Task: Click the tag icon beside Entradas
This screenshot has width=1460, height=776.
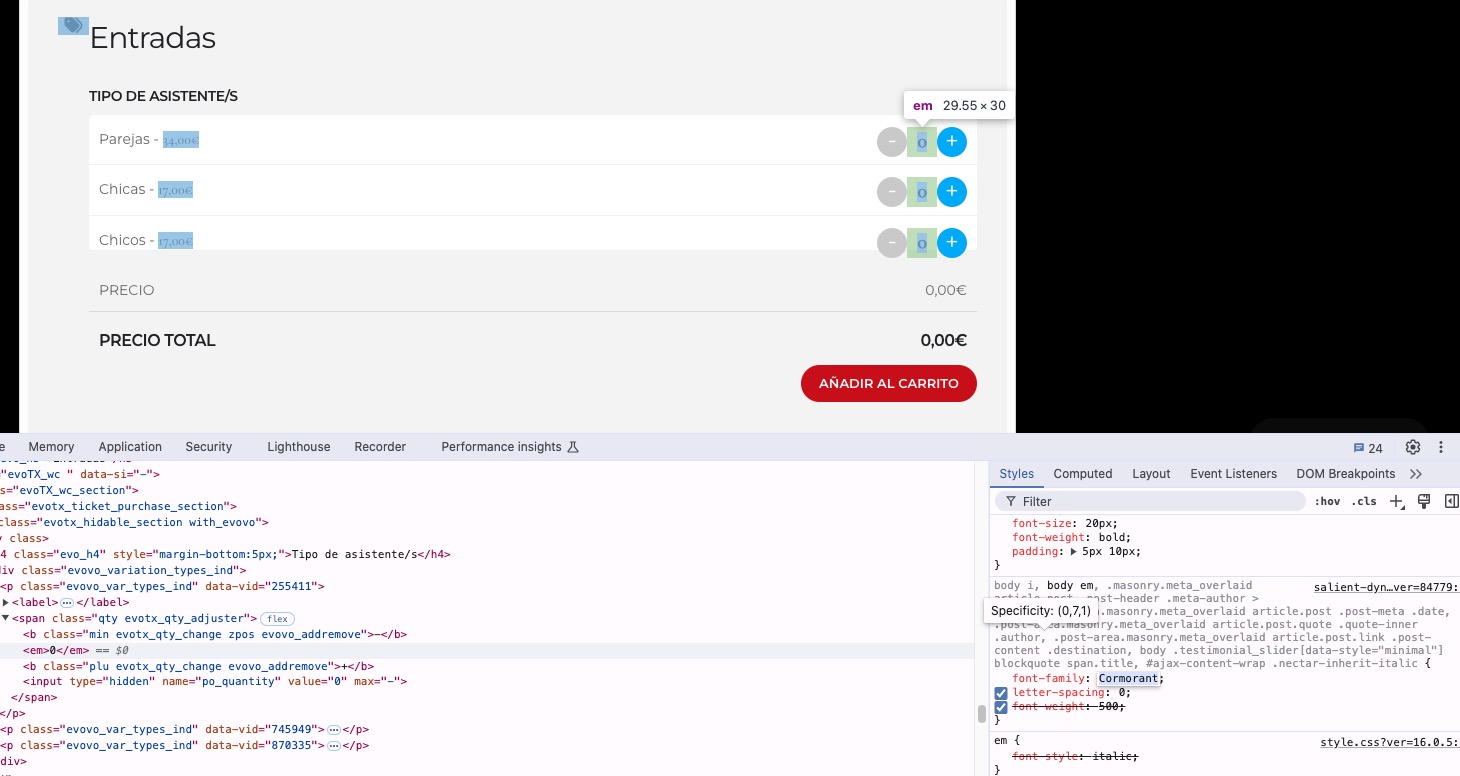Action: point(73,26)
